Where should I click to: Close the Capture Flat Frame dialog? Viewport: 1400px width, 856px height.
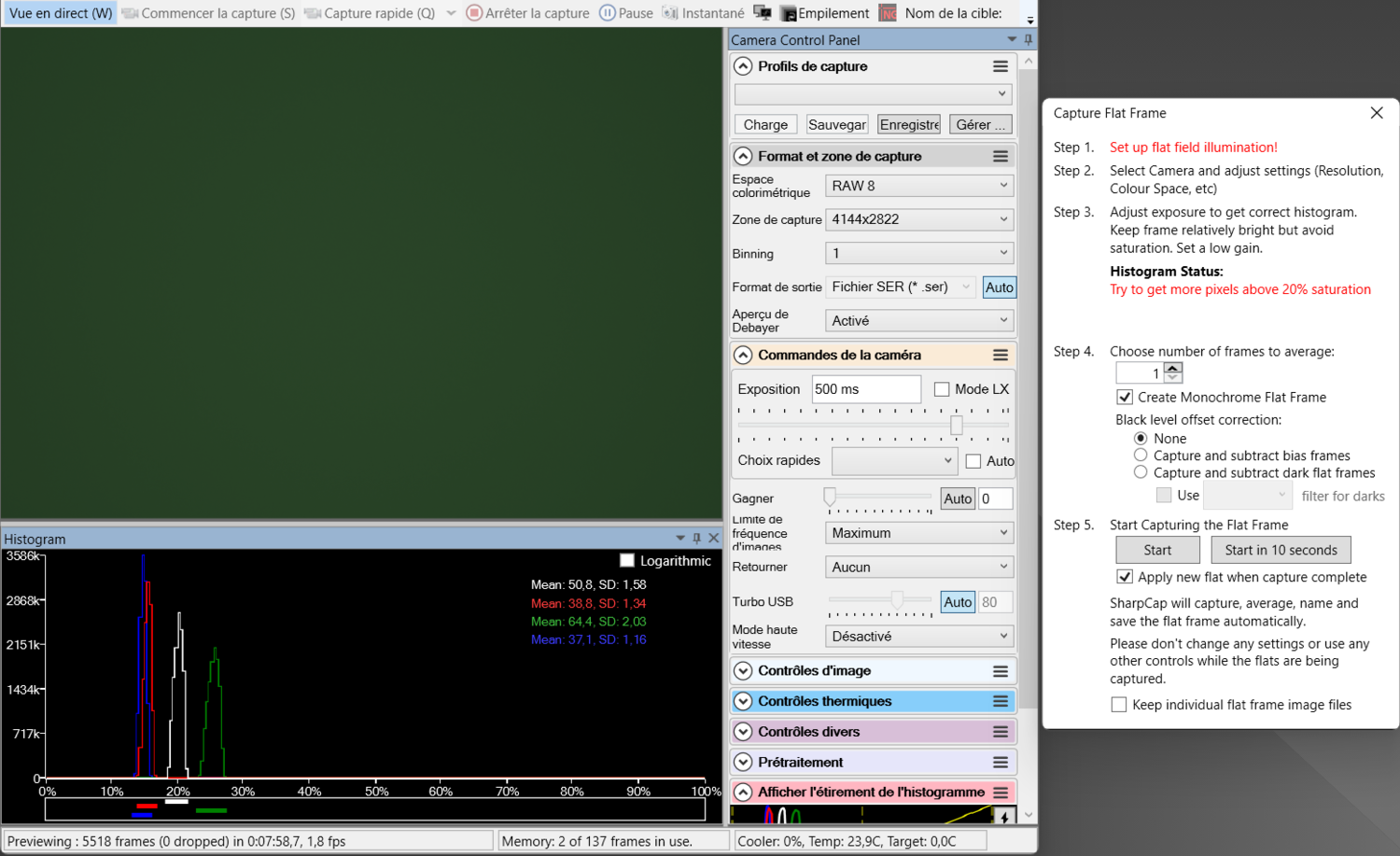pyautogui.click(x=1377, y=113)
